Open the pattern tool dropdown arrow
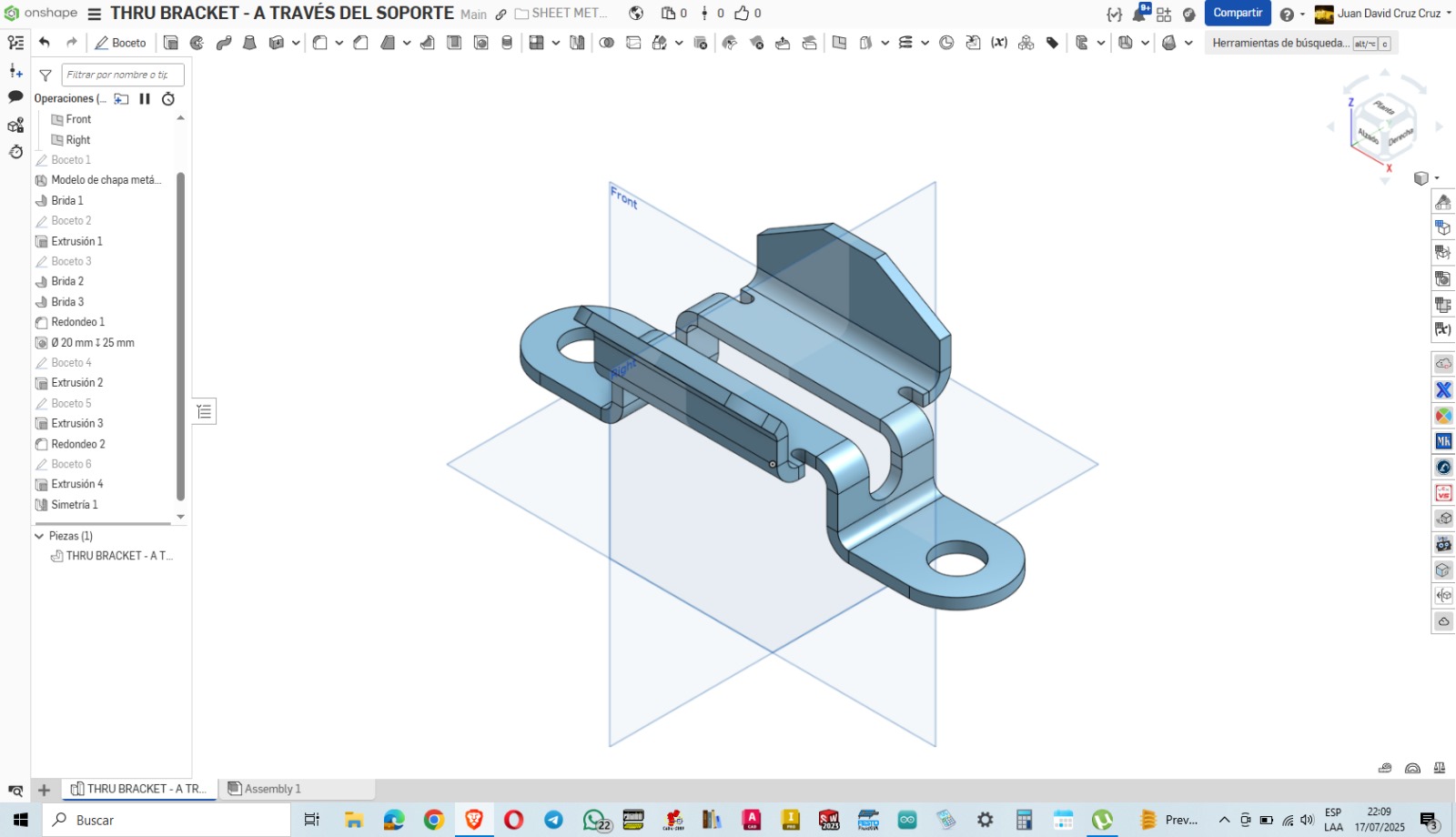This screenshot has width=1456, height=837. [x=556, y=43]
